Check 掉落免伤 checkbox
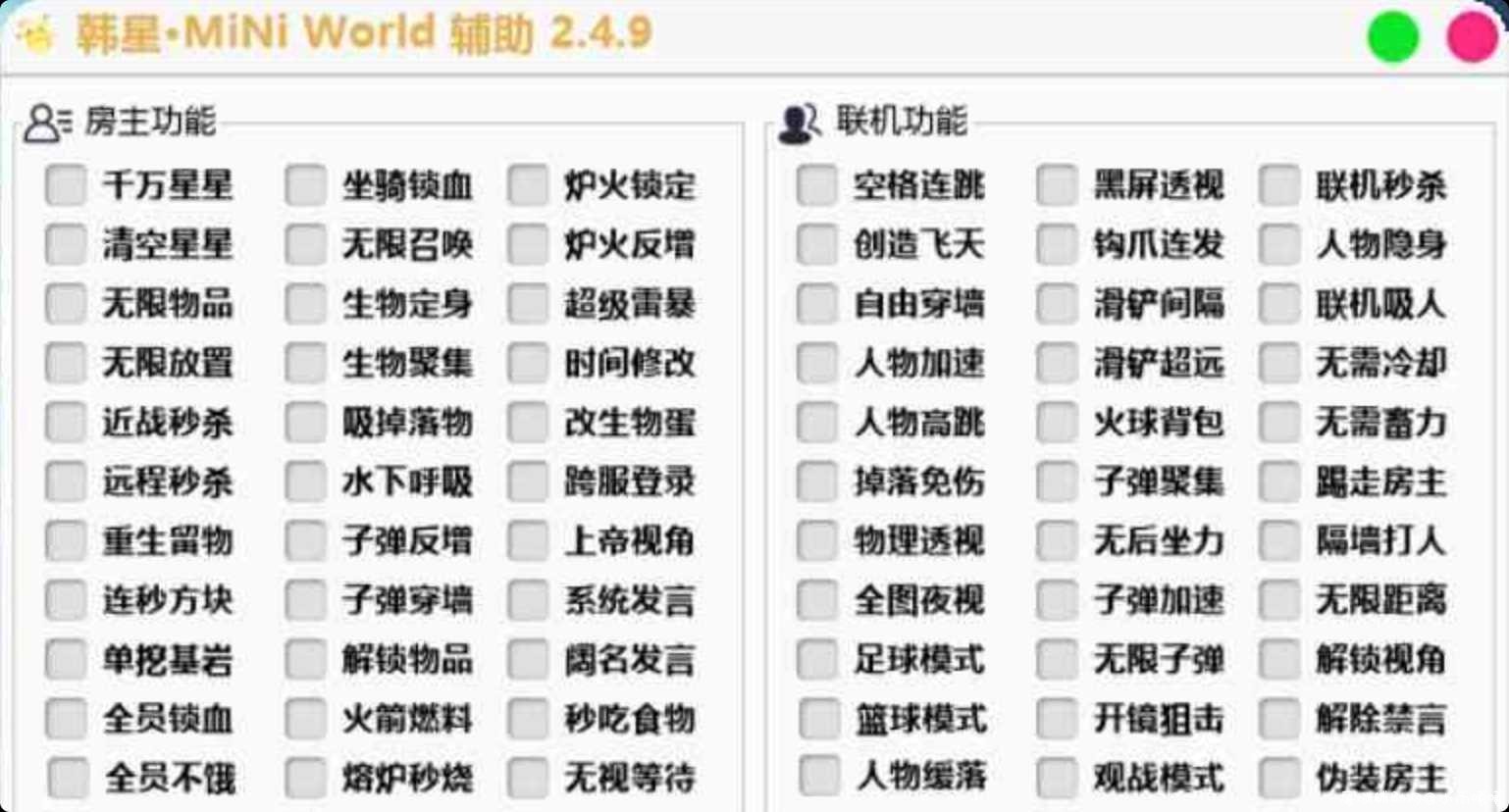Viewport: 1509px width, 812px height. point(817,482)
